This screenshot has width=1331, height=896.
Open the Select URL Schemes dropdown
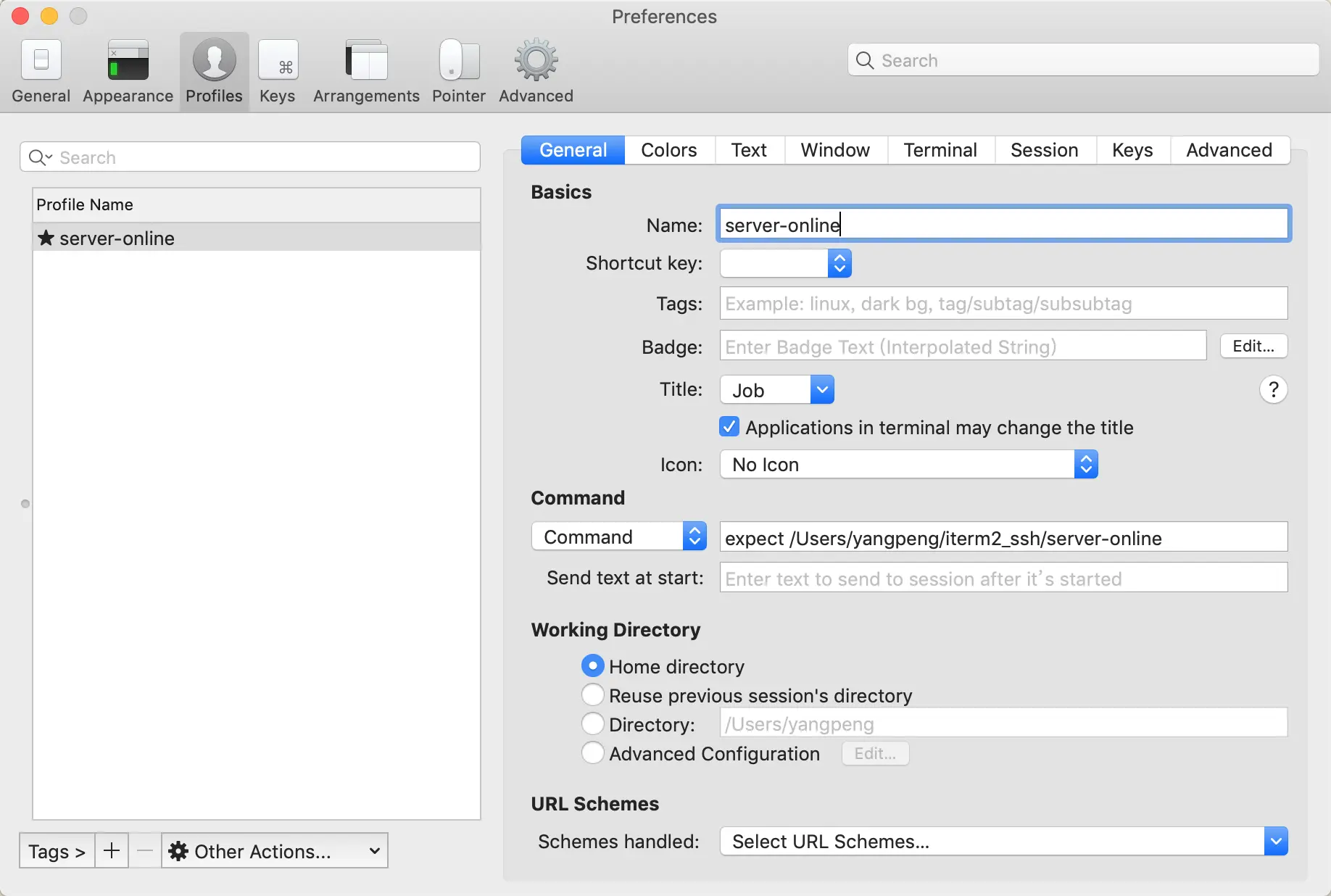1004,841
